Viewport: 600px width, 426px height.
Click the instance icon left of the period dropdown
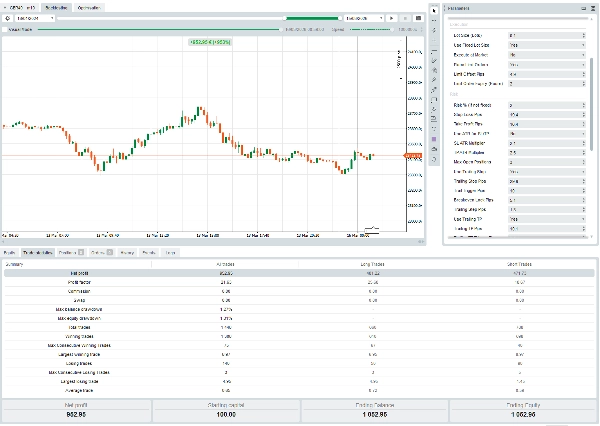coord(8,18)
